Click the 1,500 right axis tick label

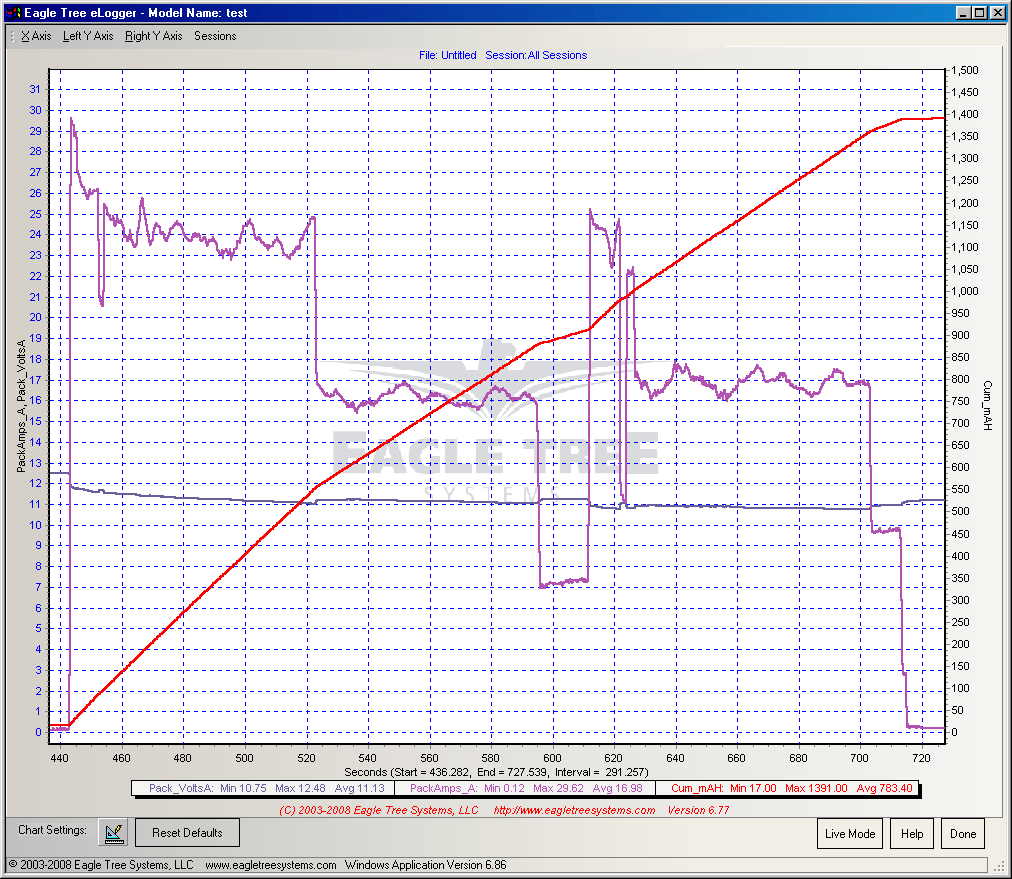pyautogui.click(x=965, y=70)
